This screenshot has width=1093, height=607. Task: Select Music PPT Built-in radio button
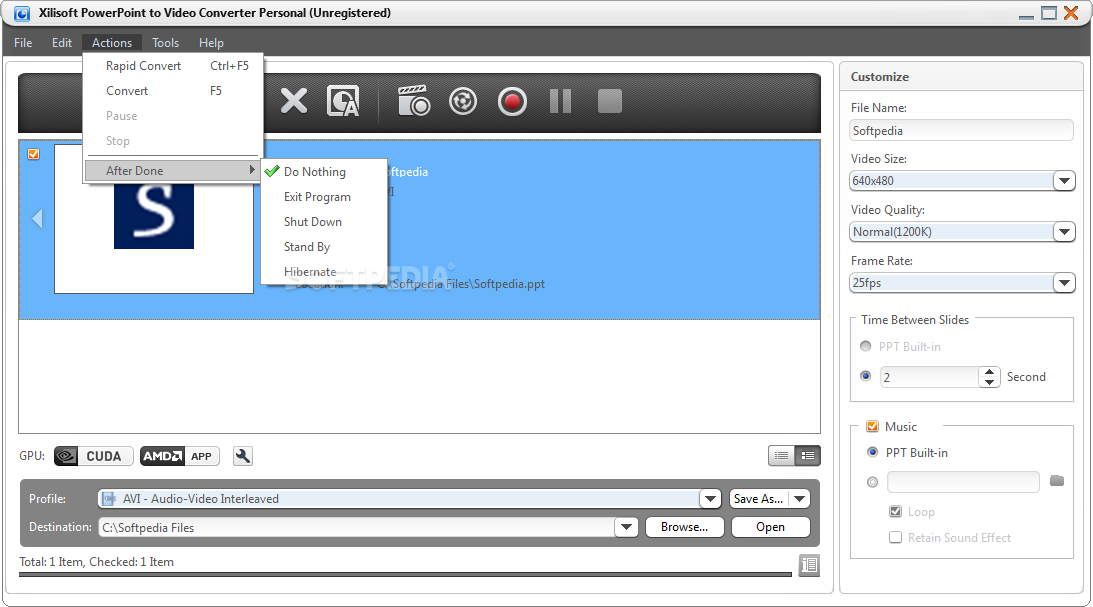(x=872, y=452)
